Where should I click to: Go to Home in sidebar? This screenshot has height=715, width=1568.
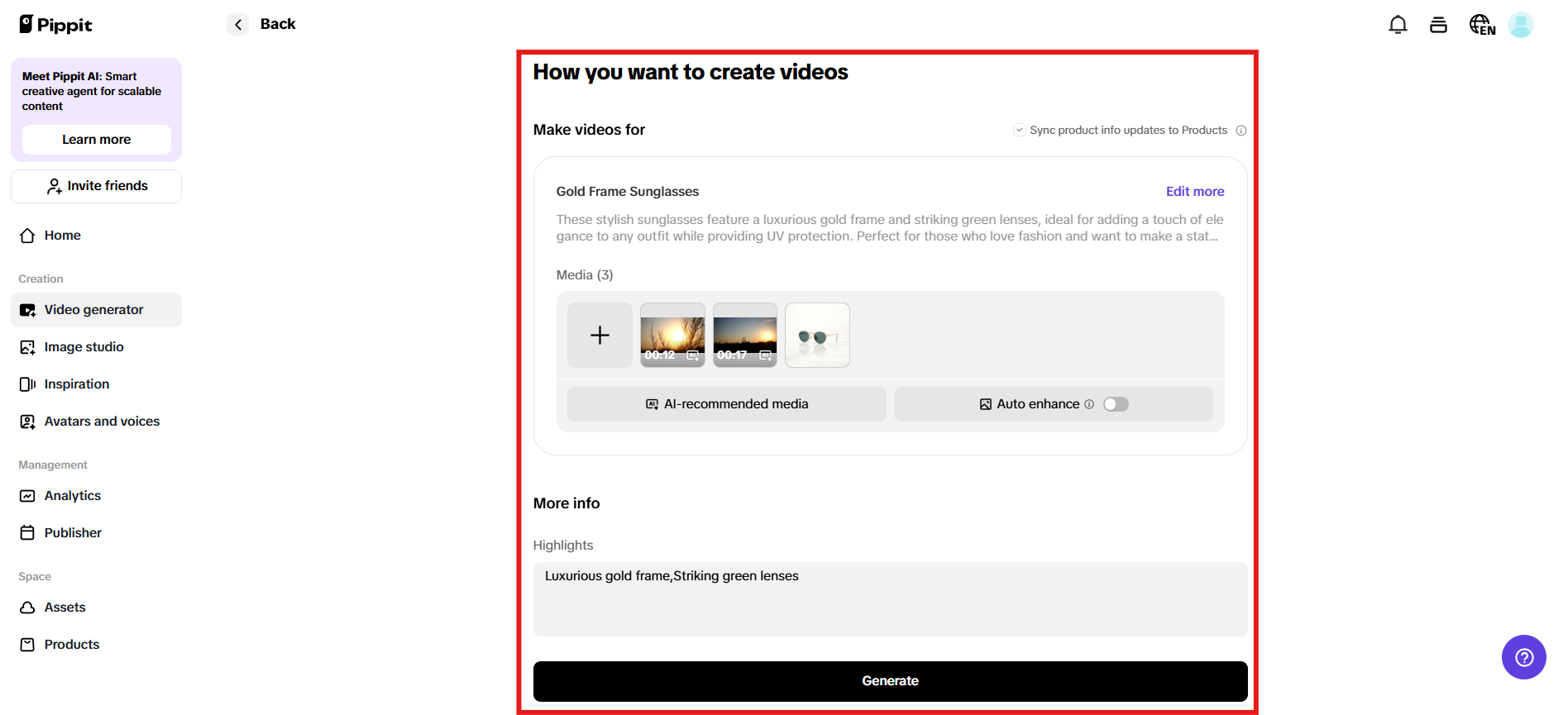[96, 236]
